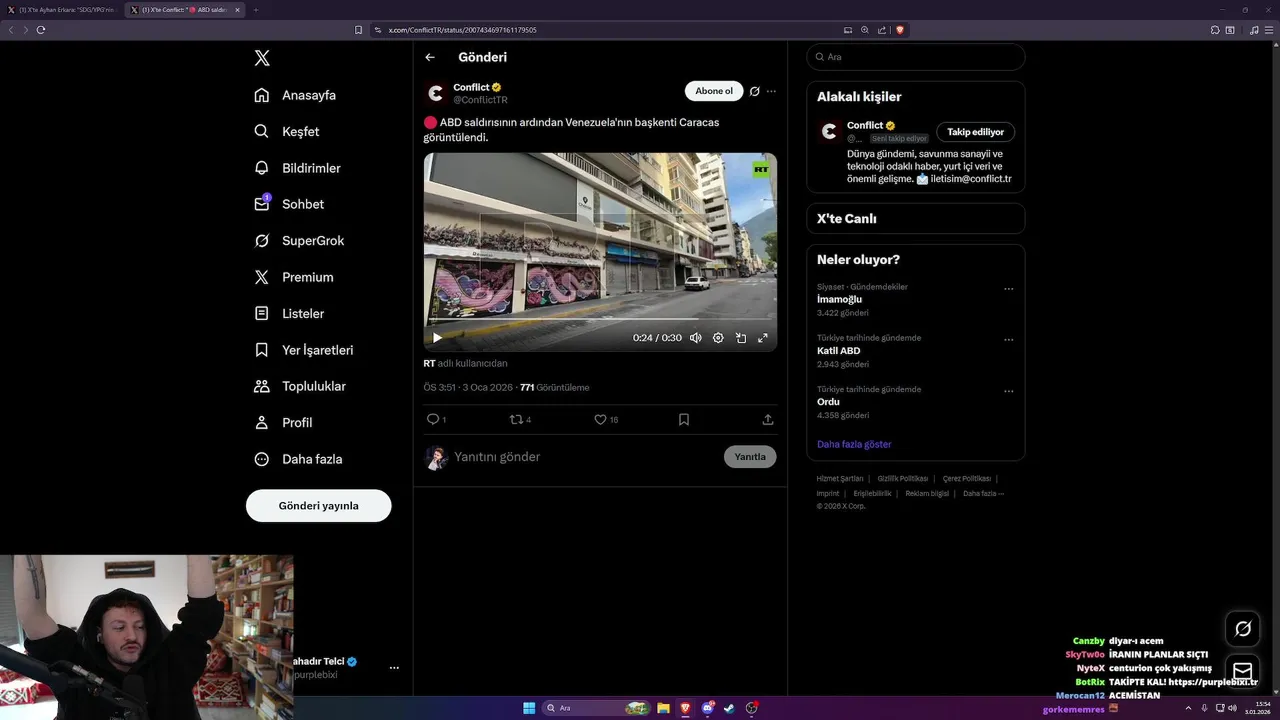
Task: Open floating messages envelope button
Action: click(x=1243, y=670)
